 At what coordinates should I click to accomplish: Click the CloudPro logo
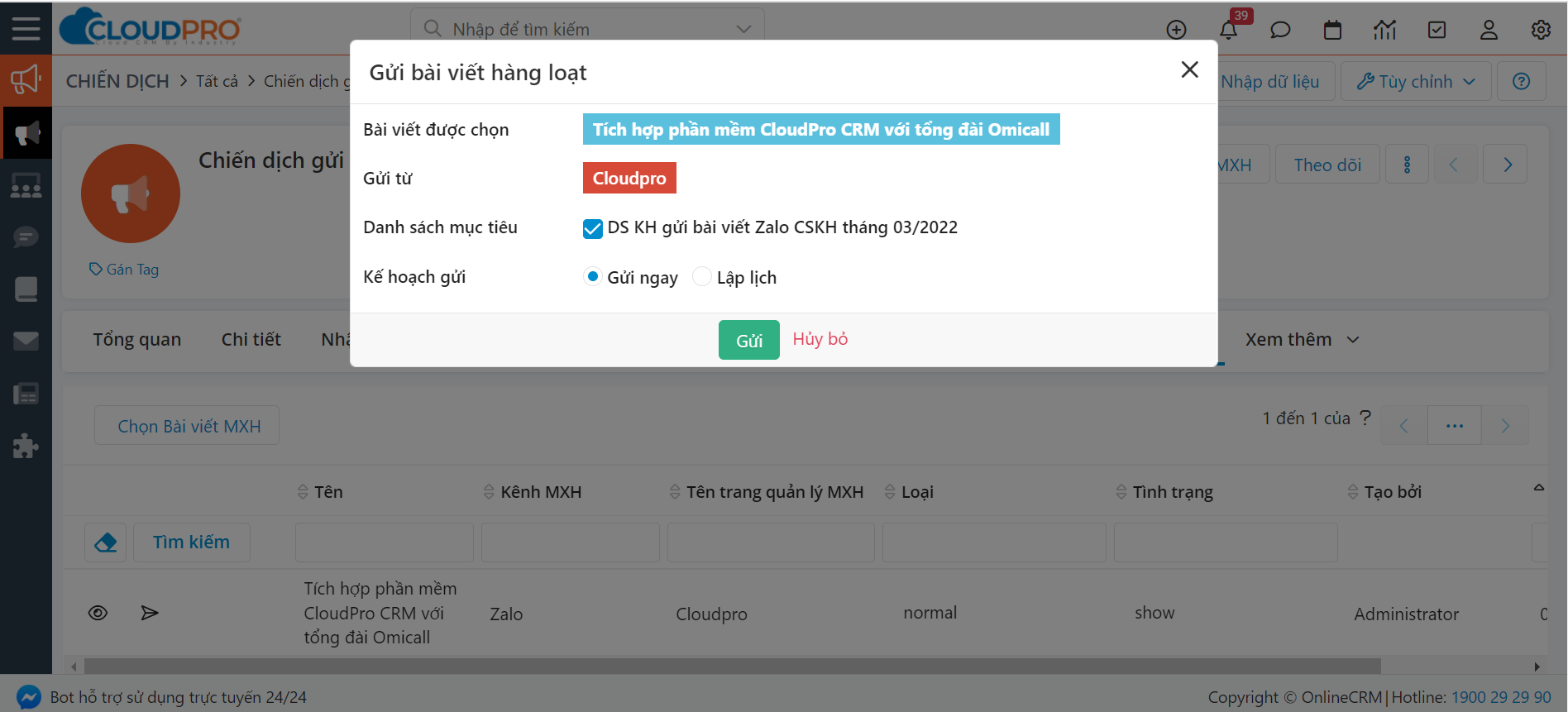[151, 26]
